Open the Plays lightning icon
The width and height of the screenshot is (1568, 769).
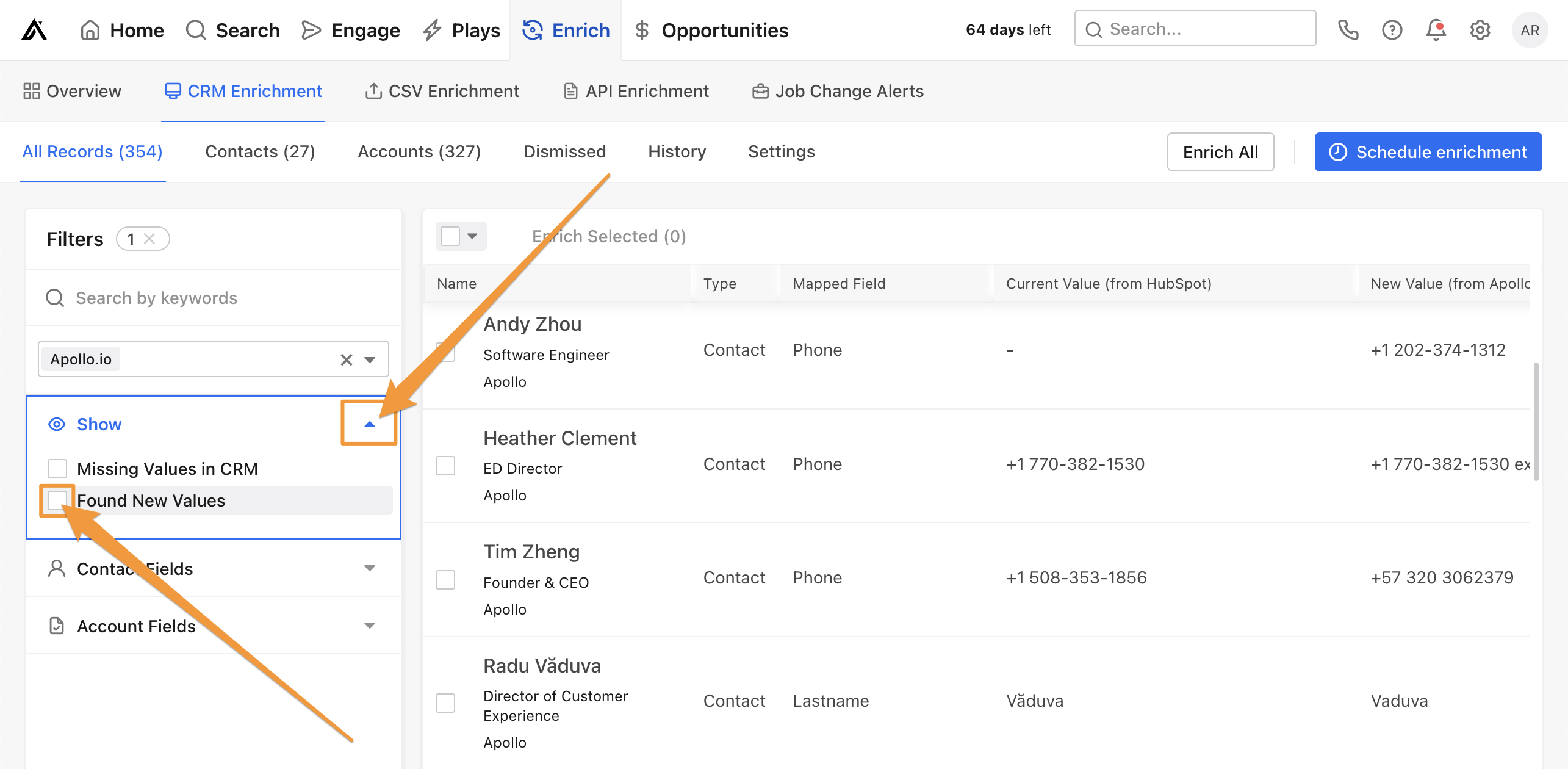[432, 29]
